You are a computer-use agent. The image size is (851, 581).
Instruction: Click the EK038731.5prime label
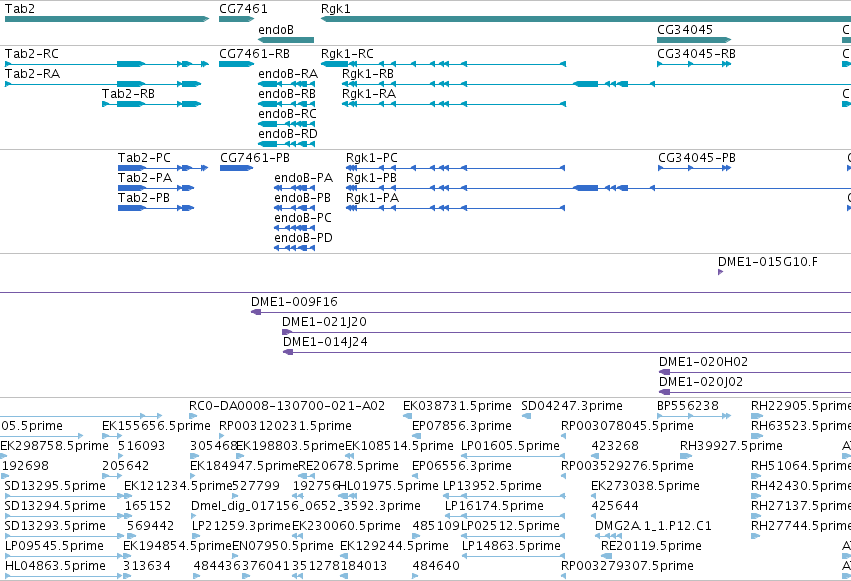point(457,406)
